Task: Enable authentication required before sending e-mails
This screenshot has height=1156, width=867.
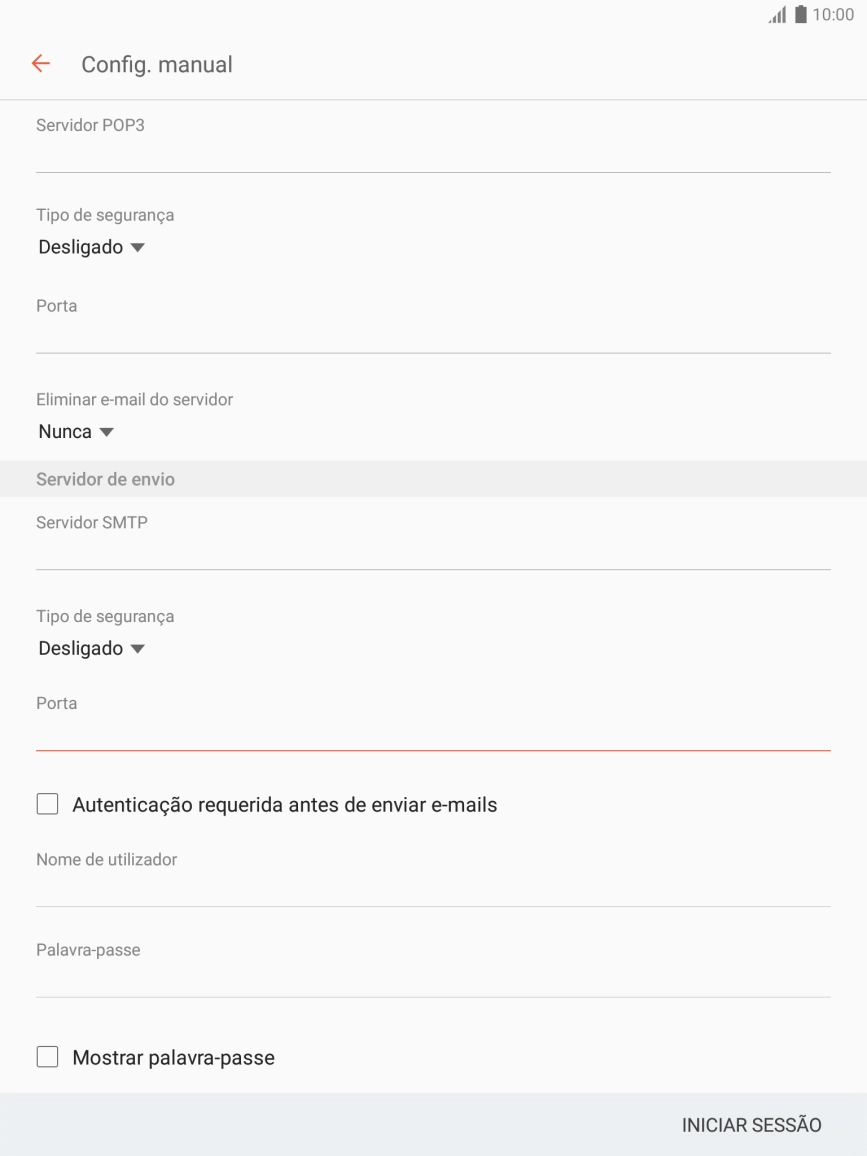Action: 47,803
